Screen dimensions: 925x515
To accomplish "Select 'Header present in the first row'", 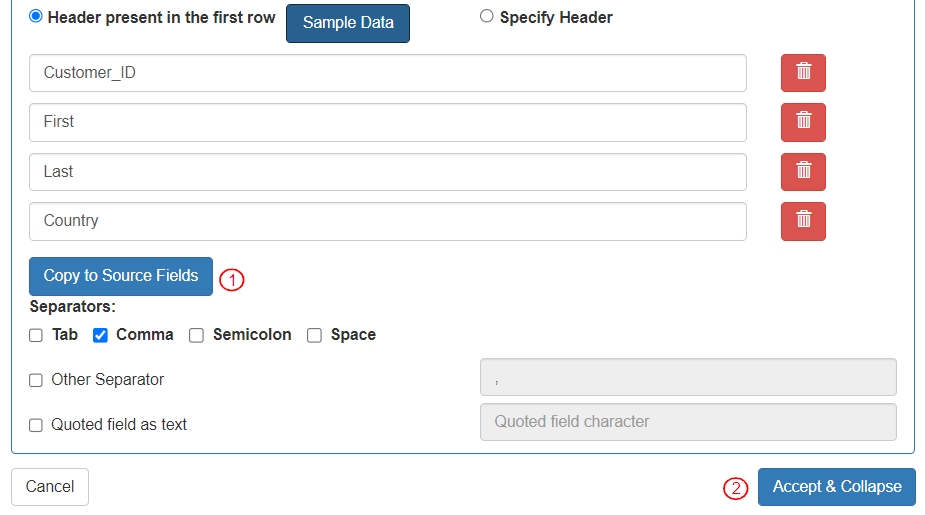I will pyautogui.click(x=36, y=17).
